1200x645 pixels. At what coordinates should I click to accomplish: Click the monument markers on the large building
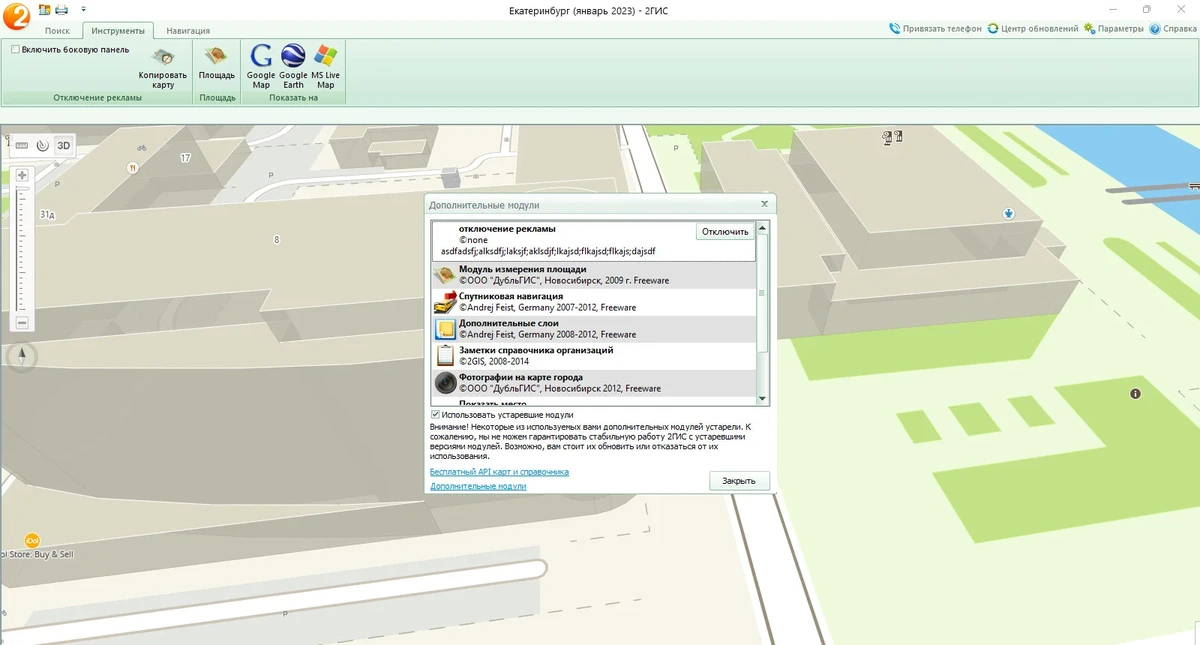[892, 138]
